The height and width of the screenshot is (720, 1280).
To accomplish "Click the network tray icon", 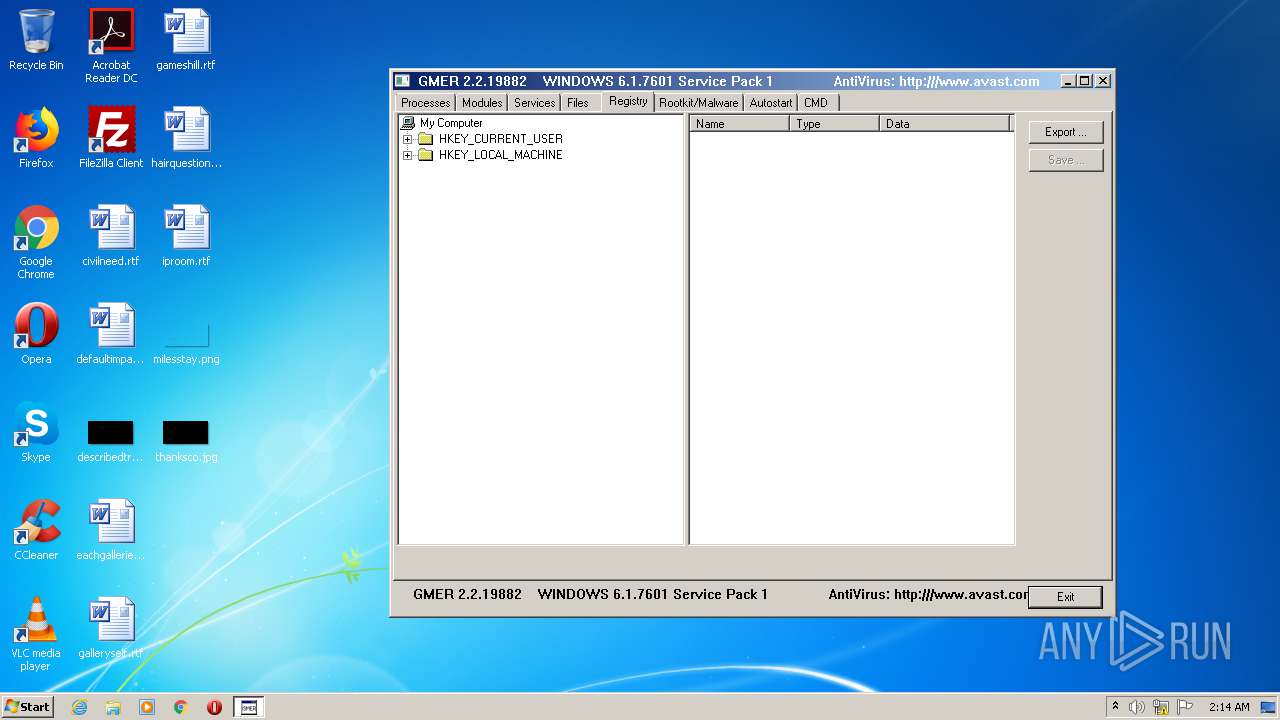I will coord(1161,707).
